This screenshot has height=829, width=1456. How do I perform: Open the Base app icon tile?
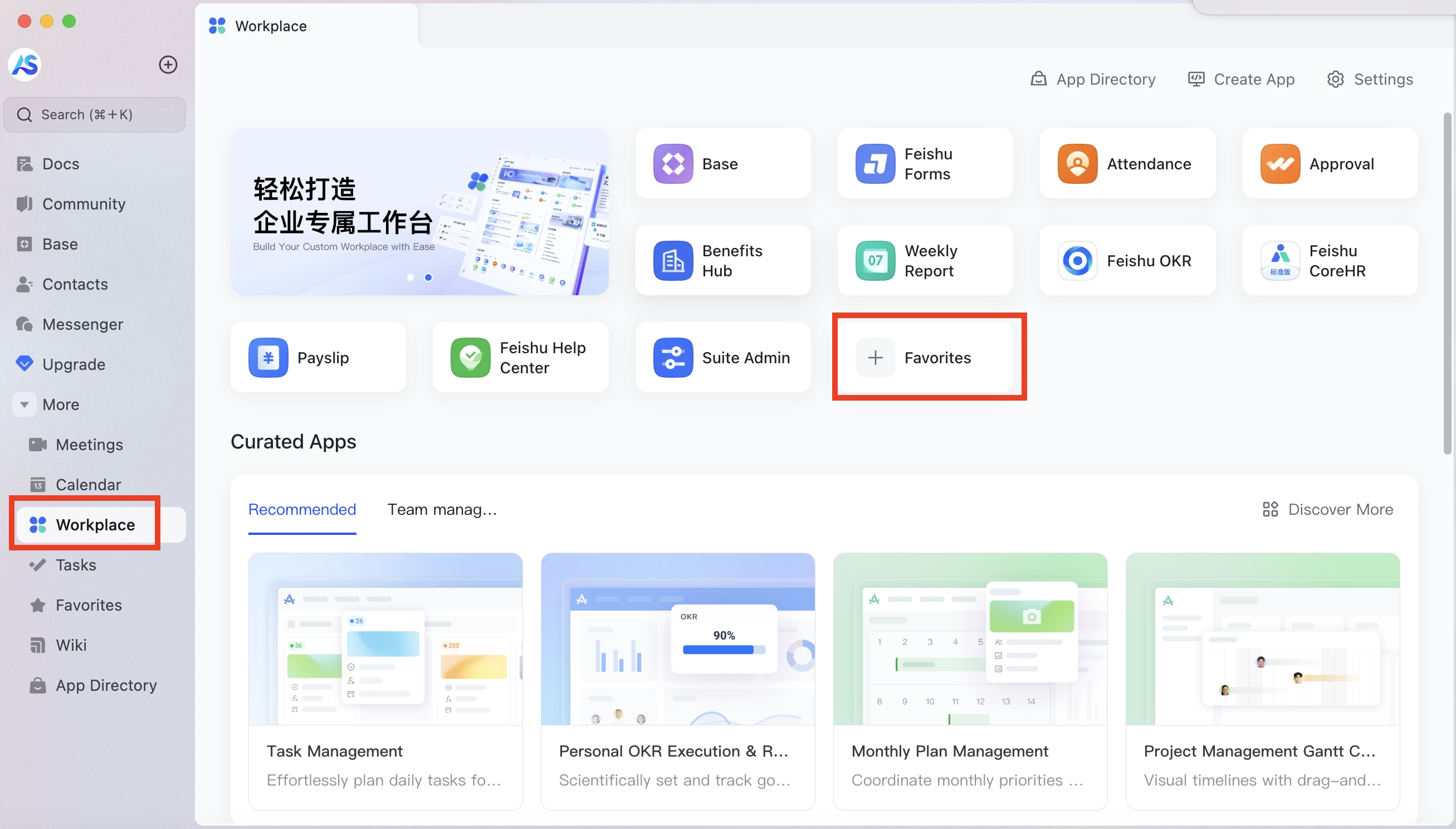tap(673, 164)
